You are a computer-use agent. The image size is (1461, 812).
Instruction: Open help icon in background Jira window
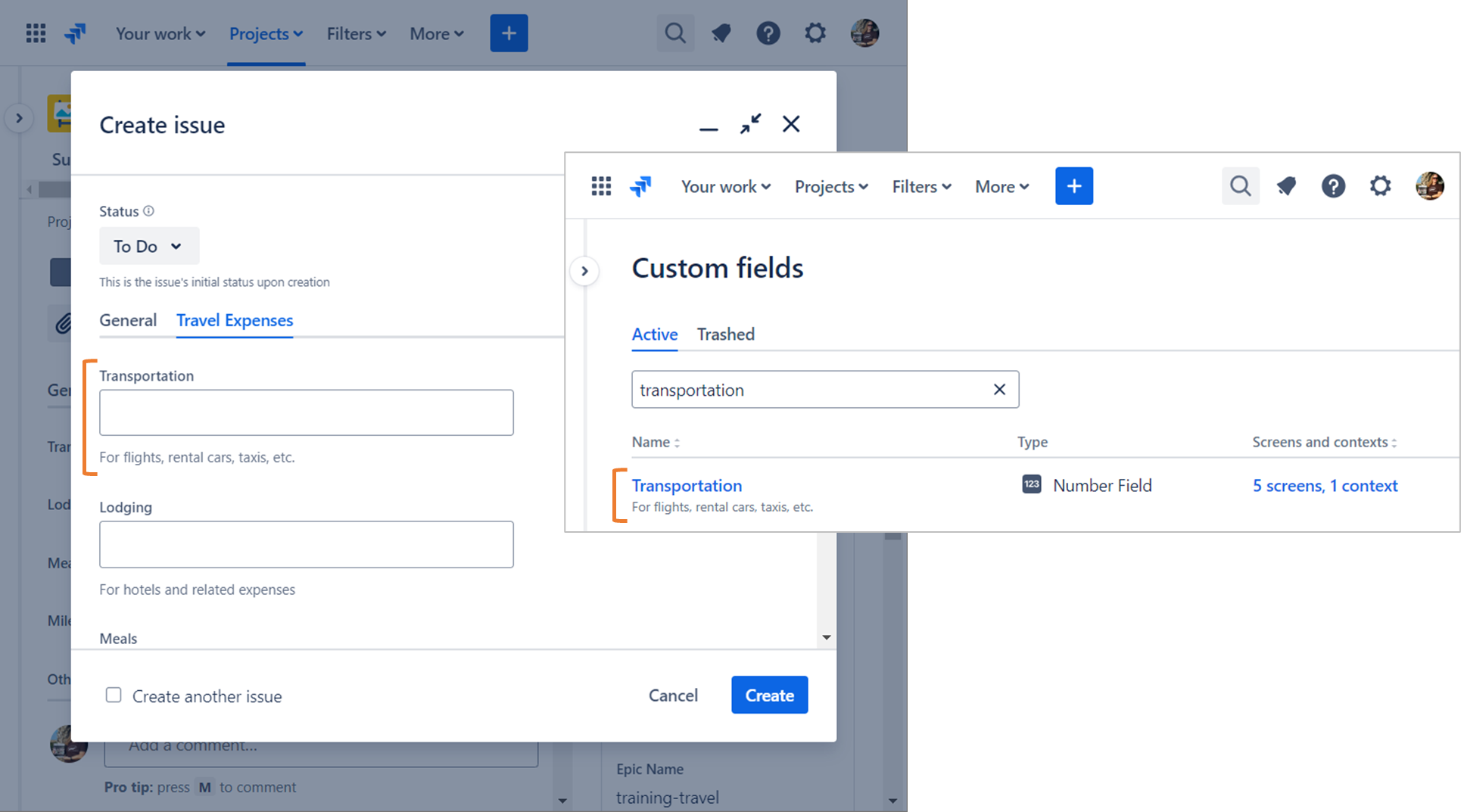click(x=768, y=33)
